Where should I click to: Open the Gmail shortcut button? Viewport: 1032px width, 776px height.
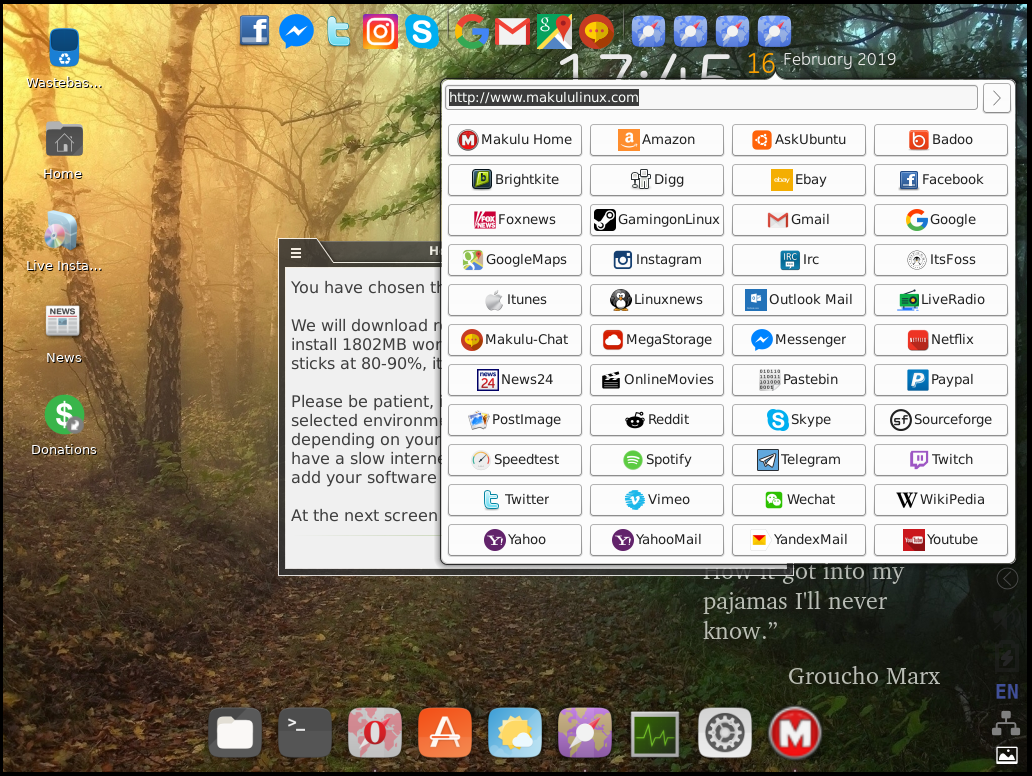[x=798, y=220]
